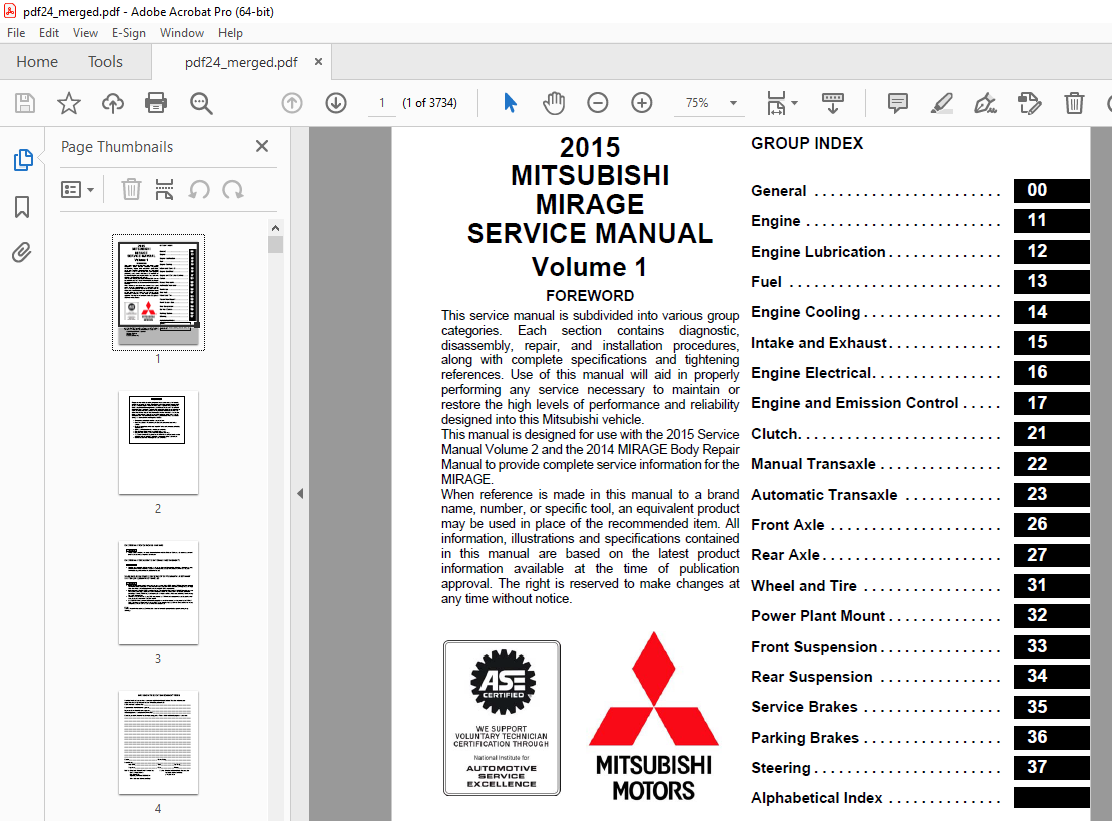The width and height of the screenshot is (1112, 821).
Task: Switch to the Home tab
Action: coord(37,62)
